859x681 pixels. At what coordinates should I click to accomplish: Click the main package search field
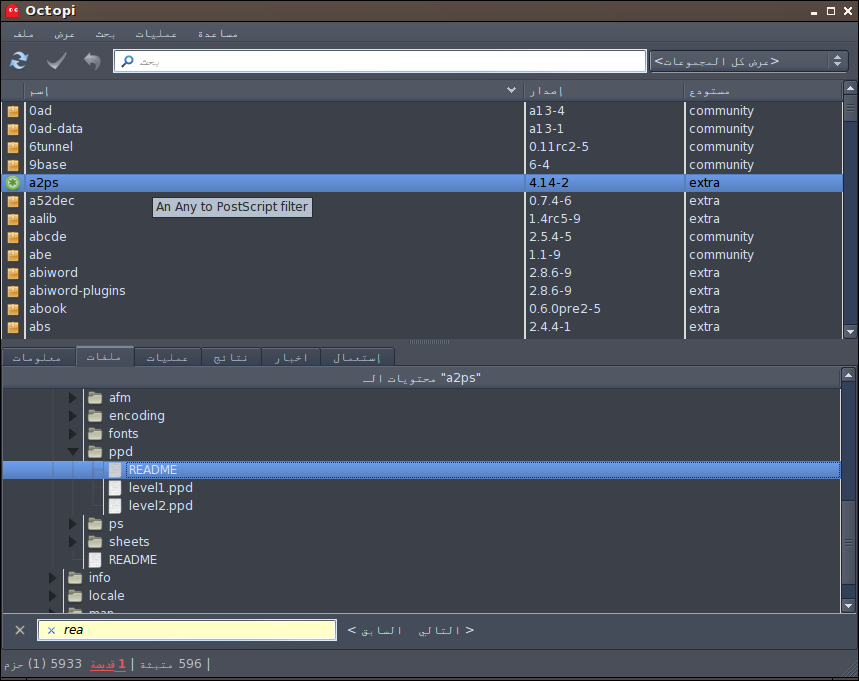click(x=380, y=61)
